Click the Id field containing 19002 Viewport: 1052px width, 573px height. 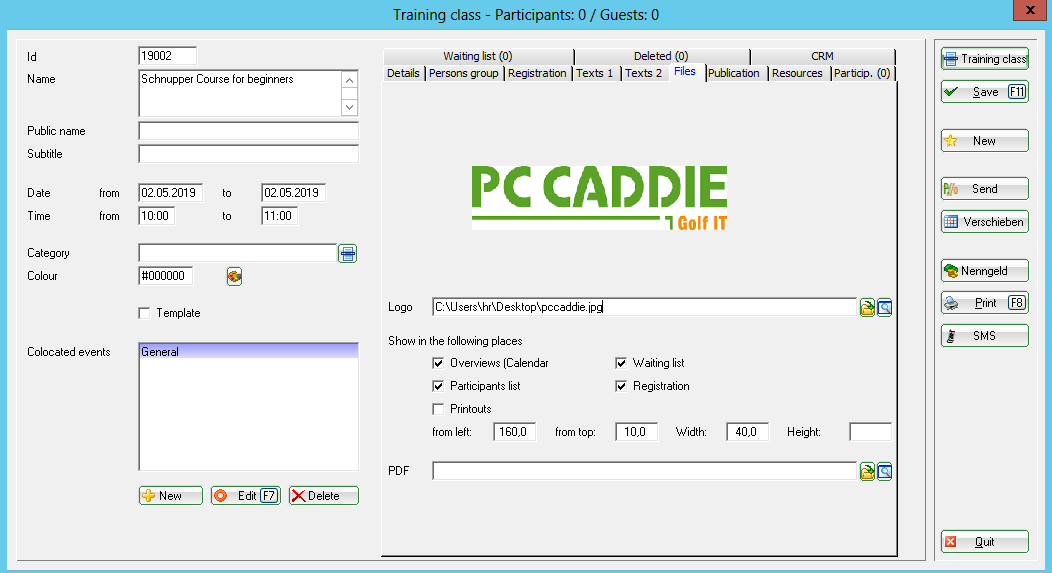[167, 56]
